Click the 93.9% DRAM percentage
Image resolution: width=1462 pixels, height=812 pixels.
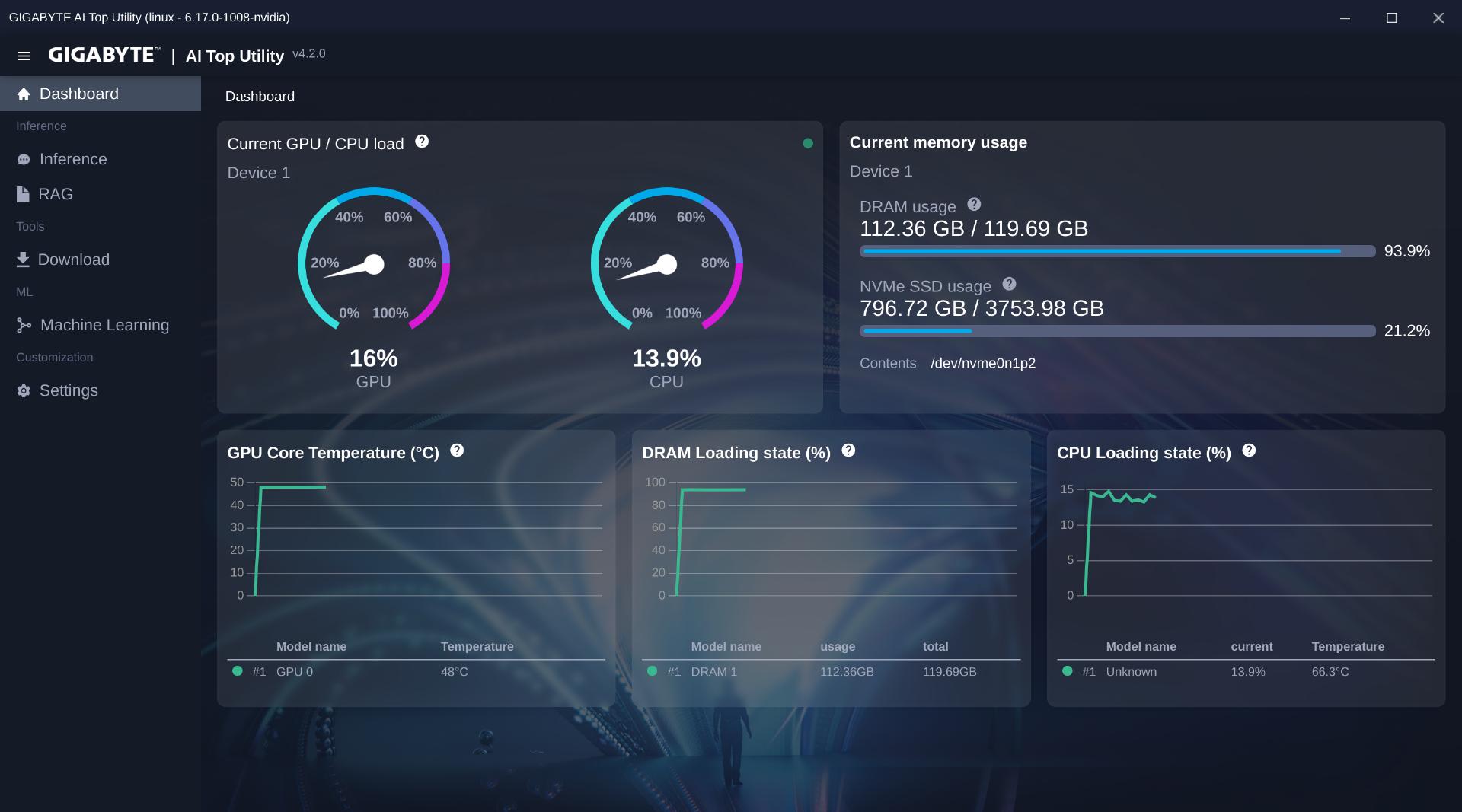1407,251
